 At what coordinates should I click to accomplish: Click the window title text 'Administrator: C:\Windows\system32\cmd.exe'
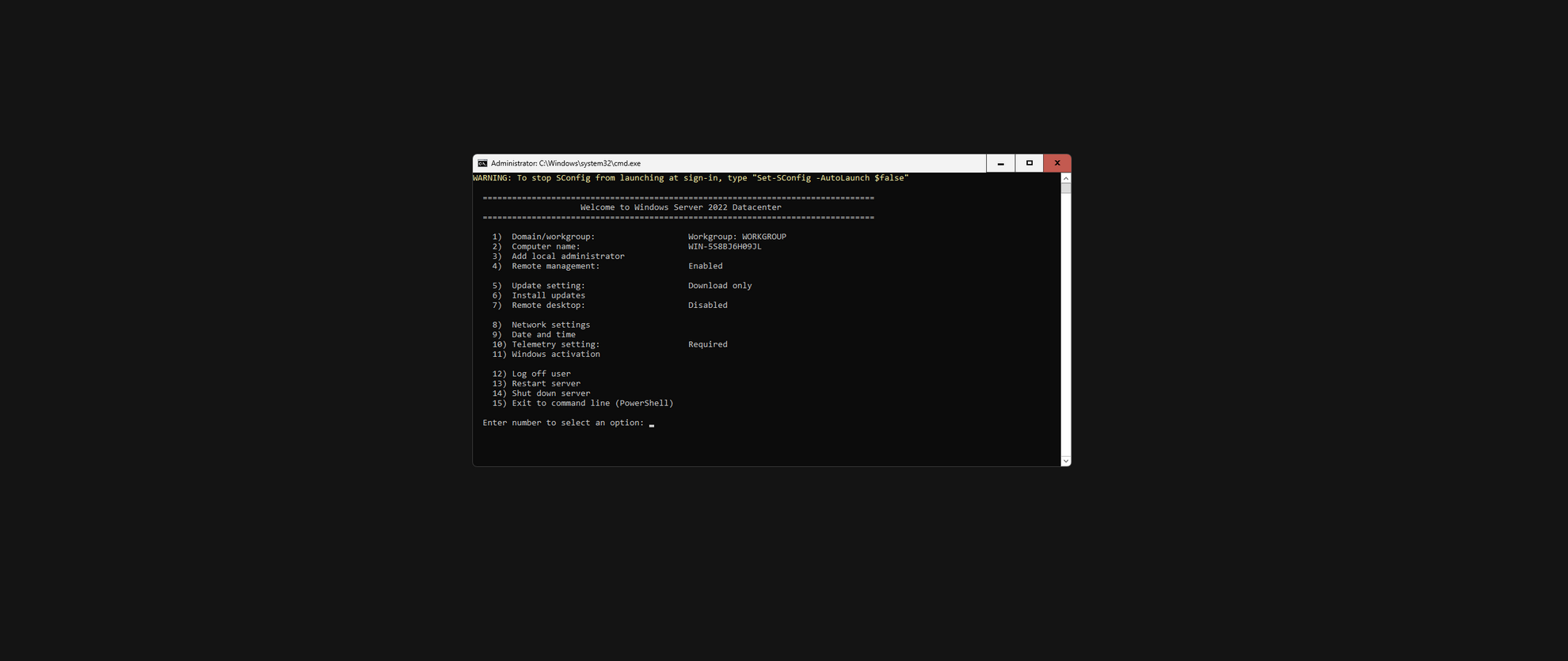pos(565,163)
